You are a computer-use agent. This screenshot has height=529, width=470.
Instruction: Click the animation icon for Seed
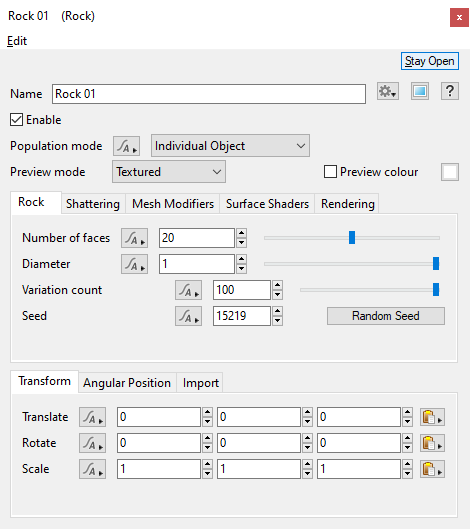coord(188,316)
